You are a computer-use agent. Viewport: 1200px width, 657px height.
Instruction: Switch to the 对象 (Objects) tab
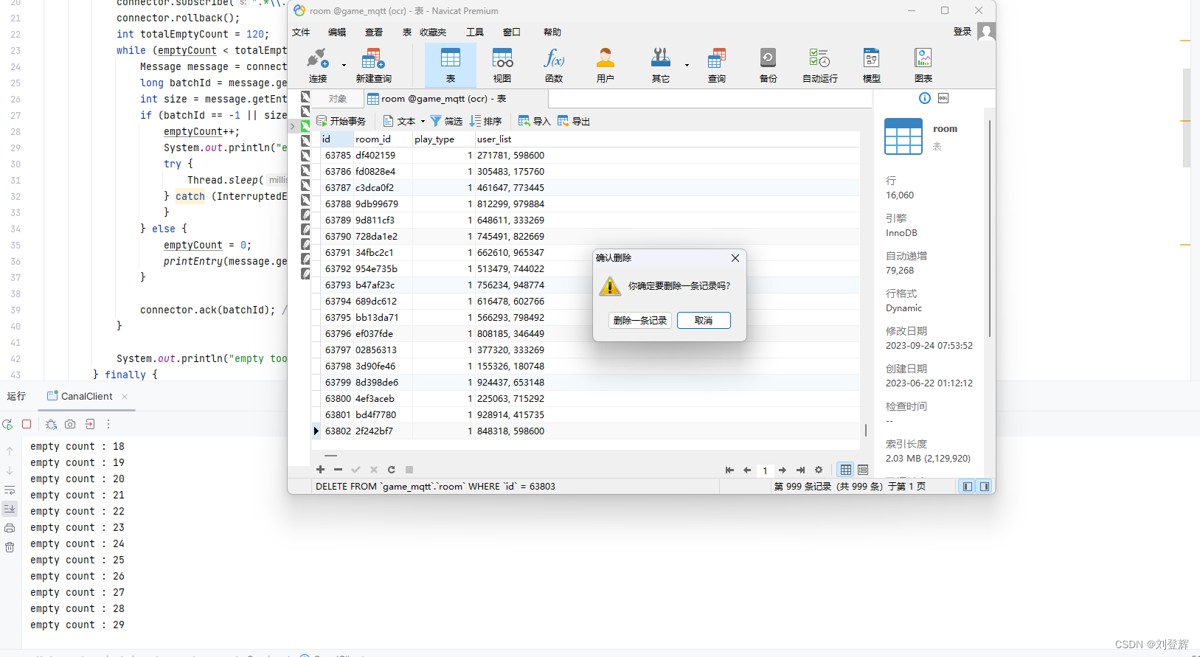[x=337, y=99]
